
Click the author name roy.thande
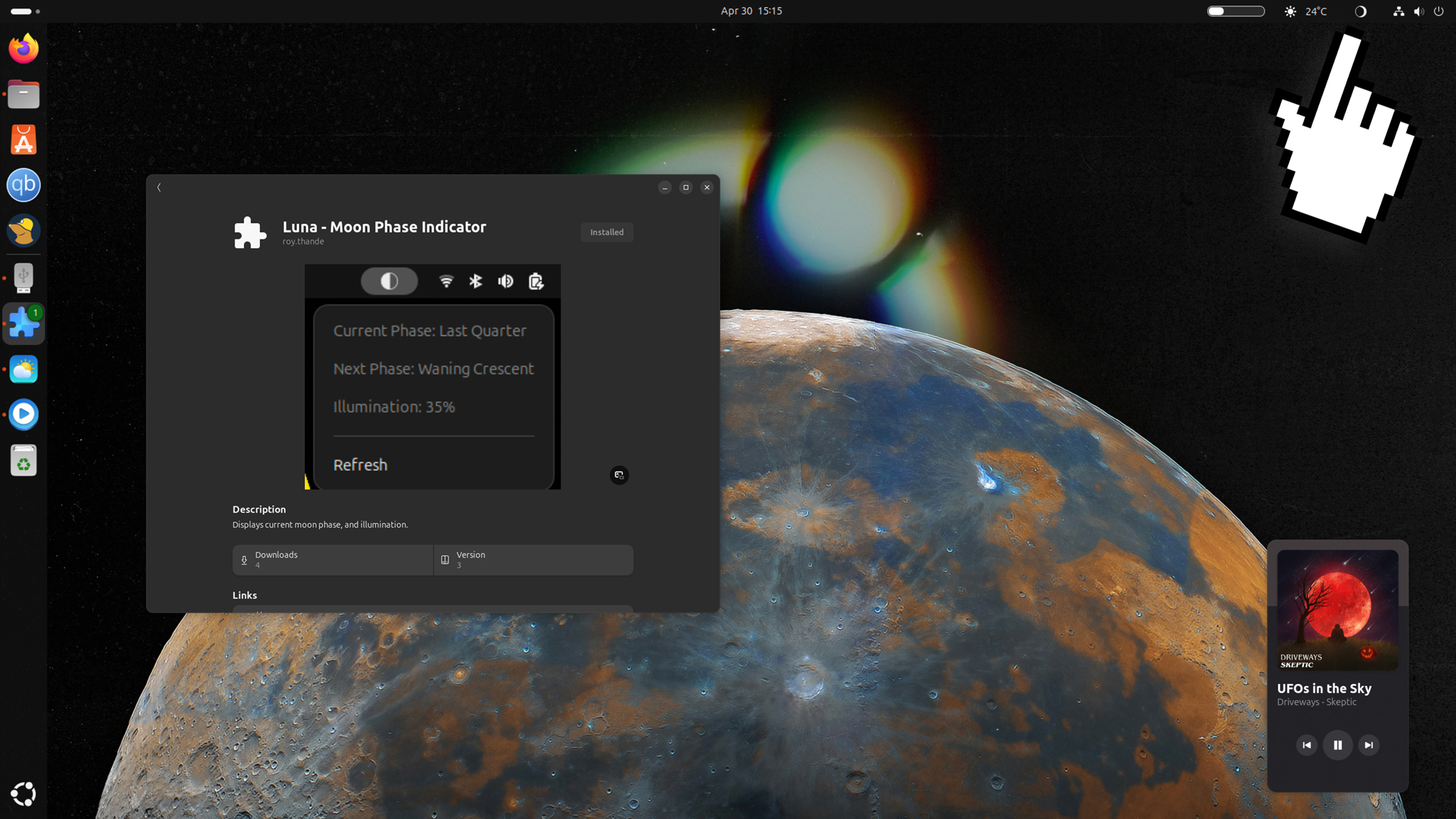(303, 242)
